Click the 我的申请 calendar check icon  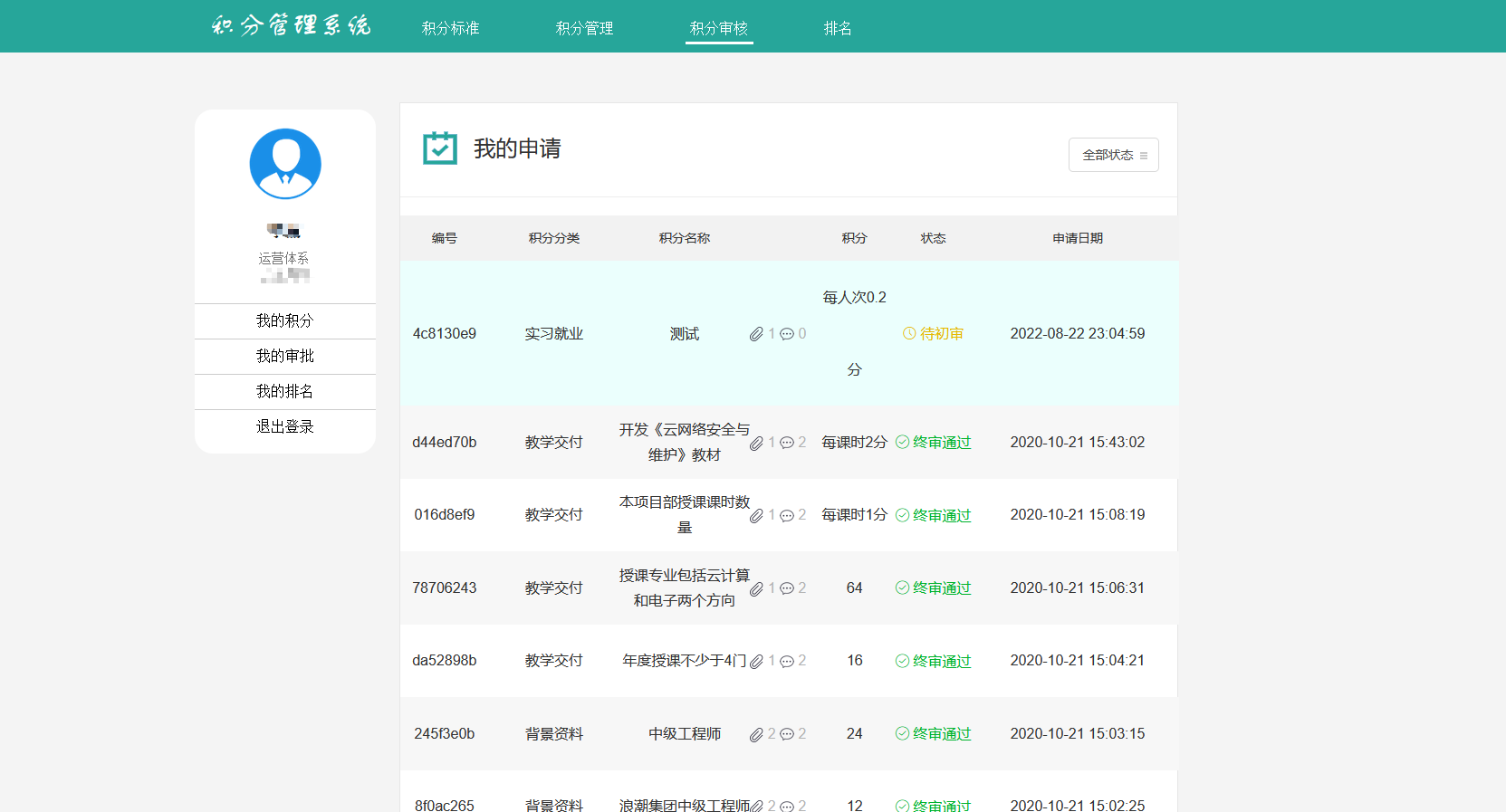click(440, 148)
